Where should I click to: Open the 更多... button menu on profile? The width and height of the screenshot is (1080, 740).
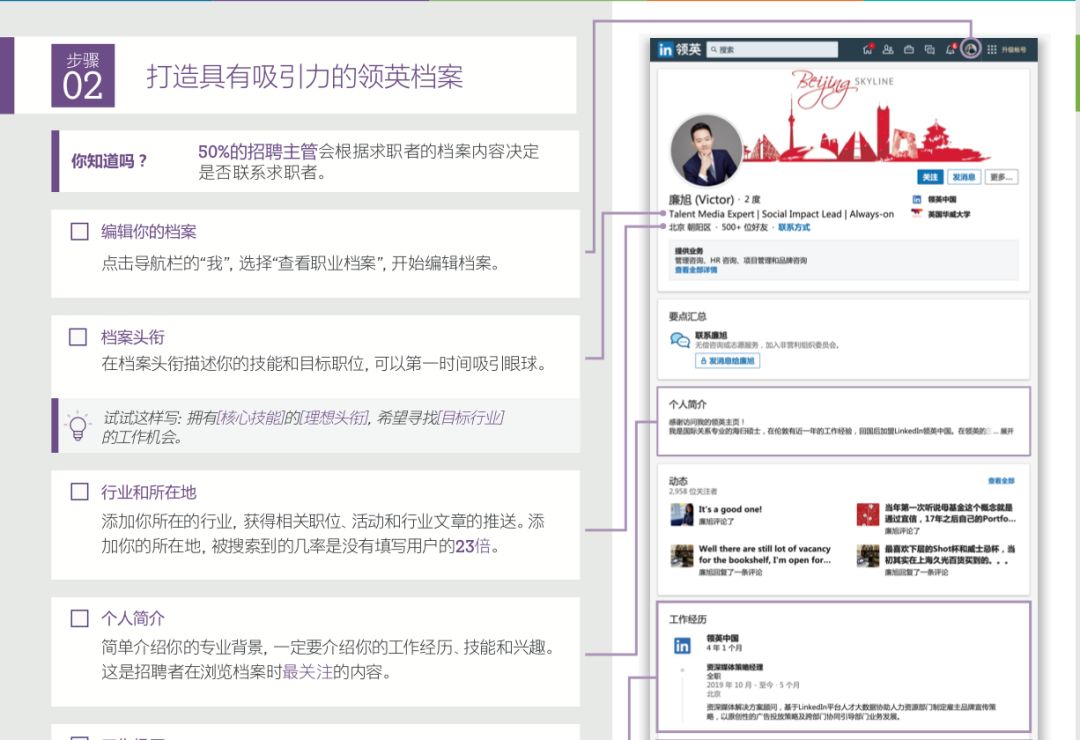[1001, 177]
